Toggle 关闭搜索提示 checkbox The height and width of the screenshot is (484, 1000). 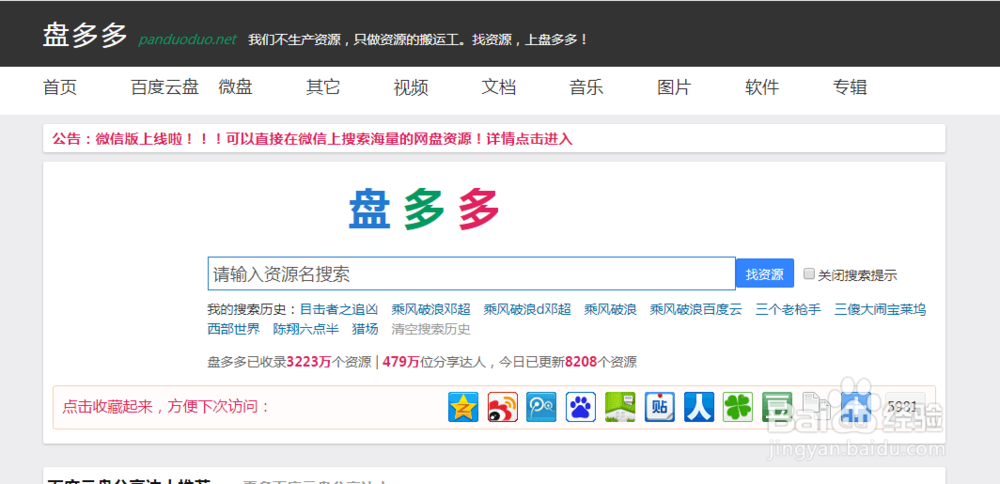tap(809, 274)
